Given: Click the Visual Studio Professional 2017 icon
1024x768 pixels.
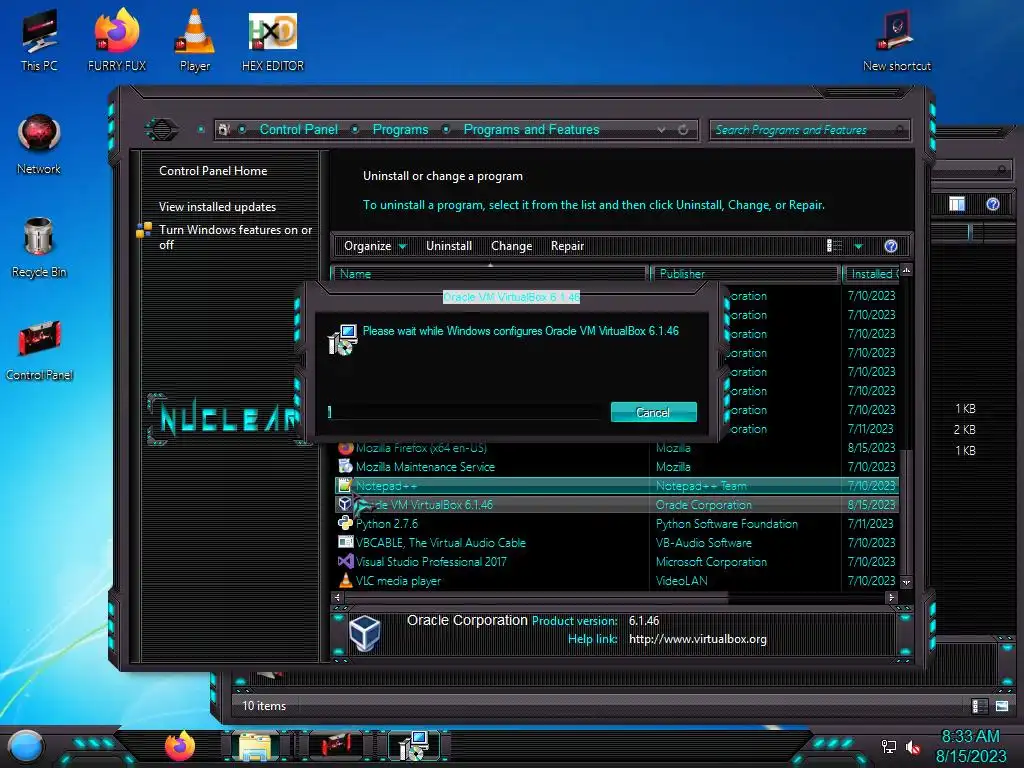Looking at the screenshot, I should tap(345, 561).
